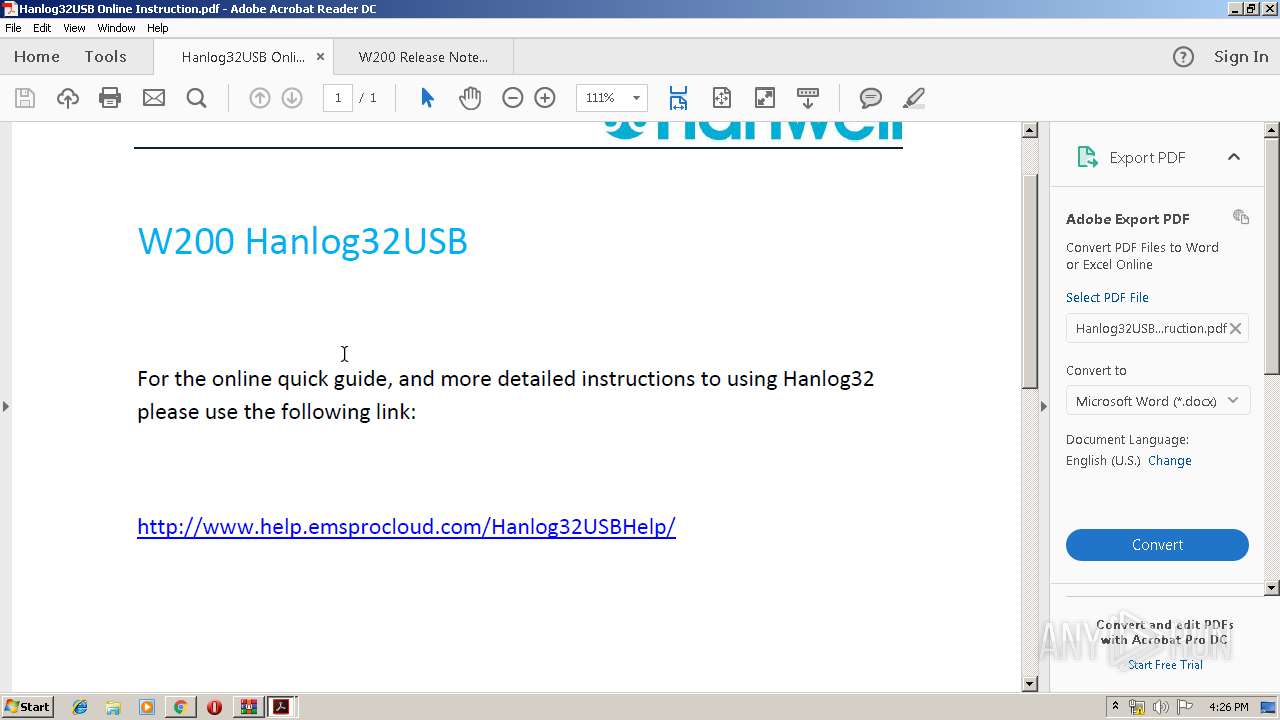Click the fit one full page icon
This screenshot has width=1280, height=720.
point(722,98)
